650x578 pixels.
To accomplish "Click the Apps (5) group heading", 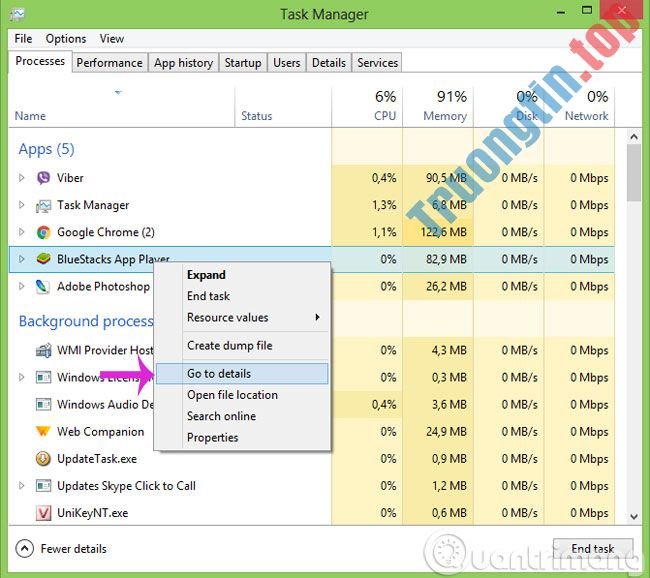I will pos(46,149).
